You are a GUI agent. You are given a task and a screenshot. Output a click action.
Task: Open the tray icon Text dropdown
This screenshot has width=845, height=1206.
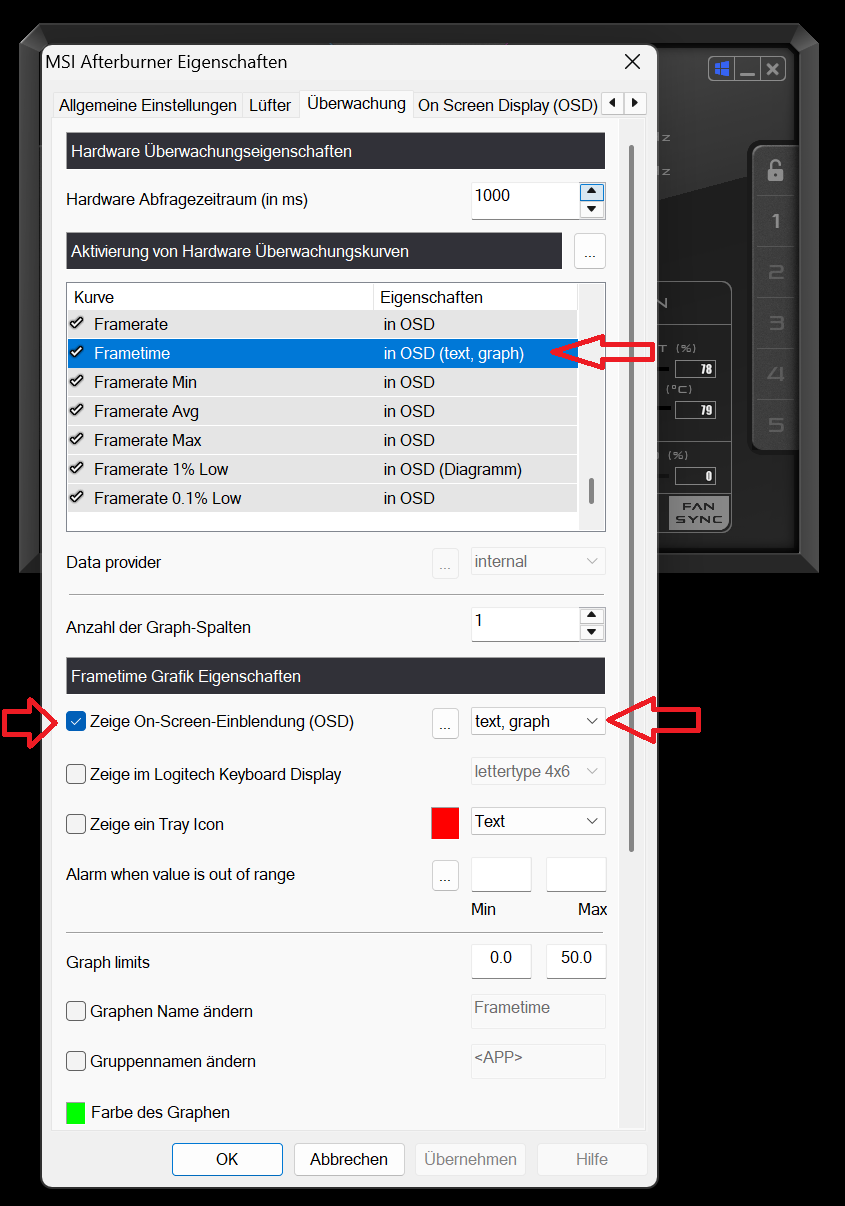[538, 821]
